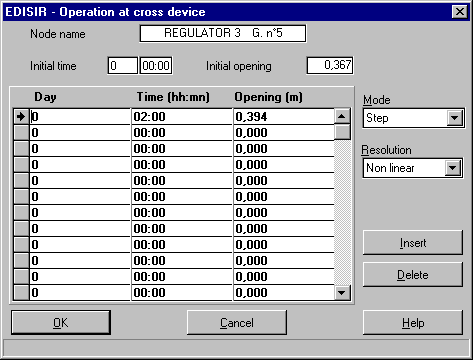Select the current-row arrow selector
473x360 pixels.
21,116
